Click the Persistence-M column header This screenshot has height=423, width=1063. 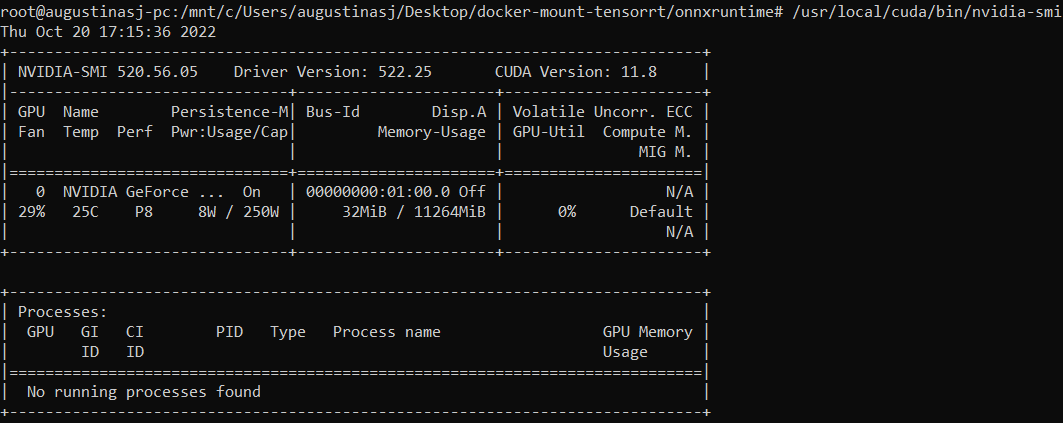[x=229, y=112]
